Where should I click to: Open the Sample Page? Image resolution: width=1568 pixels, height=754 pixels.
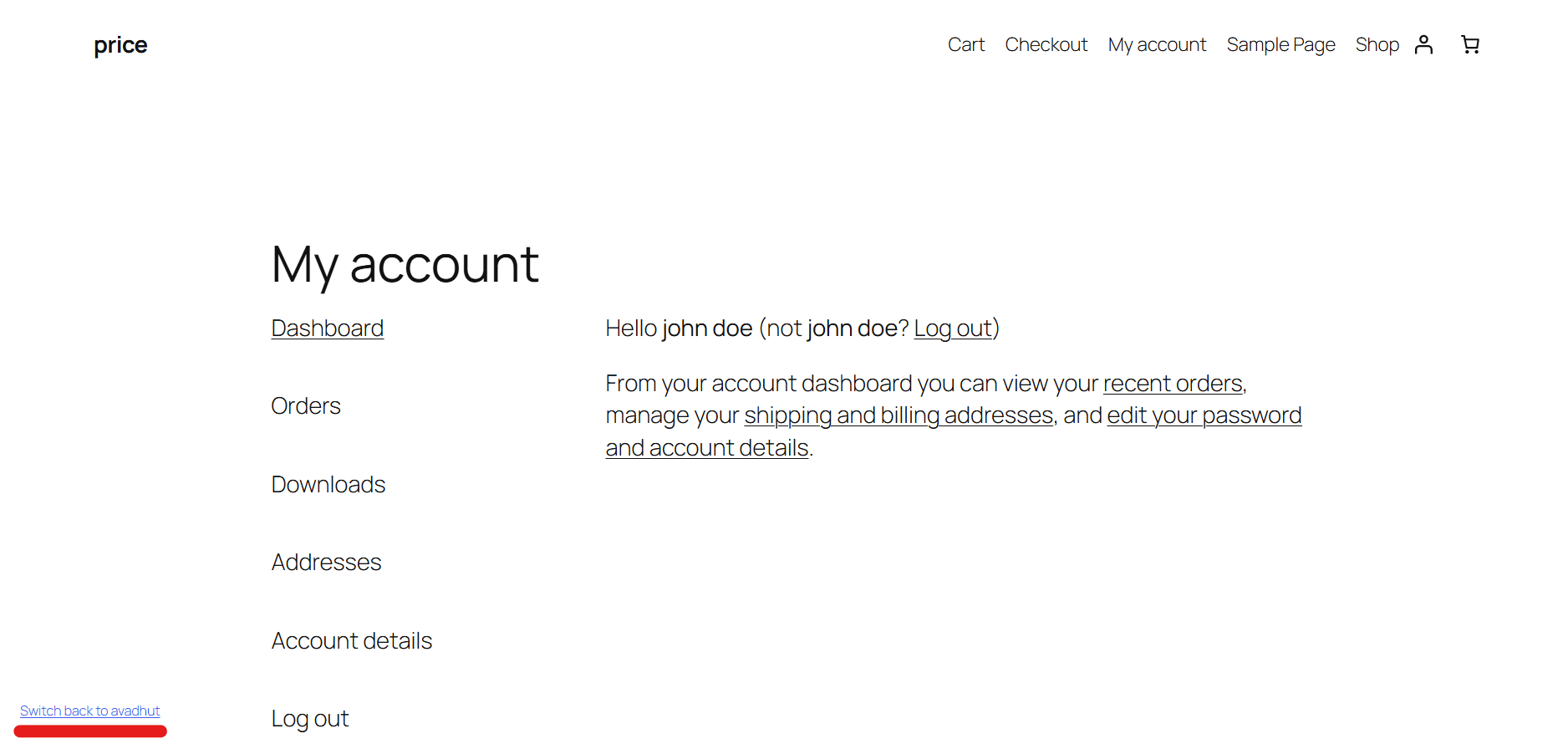[1280, 44]
